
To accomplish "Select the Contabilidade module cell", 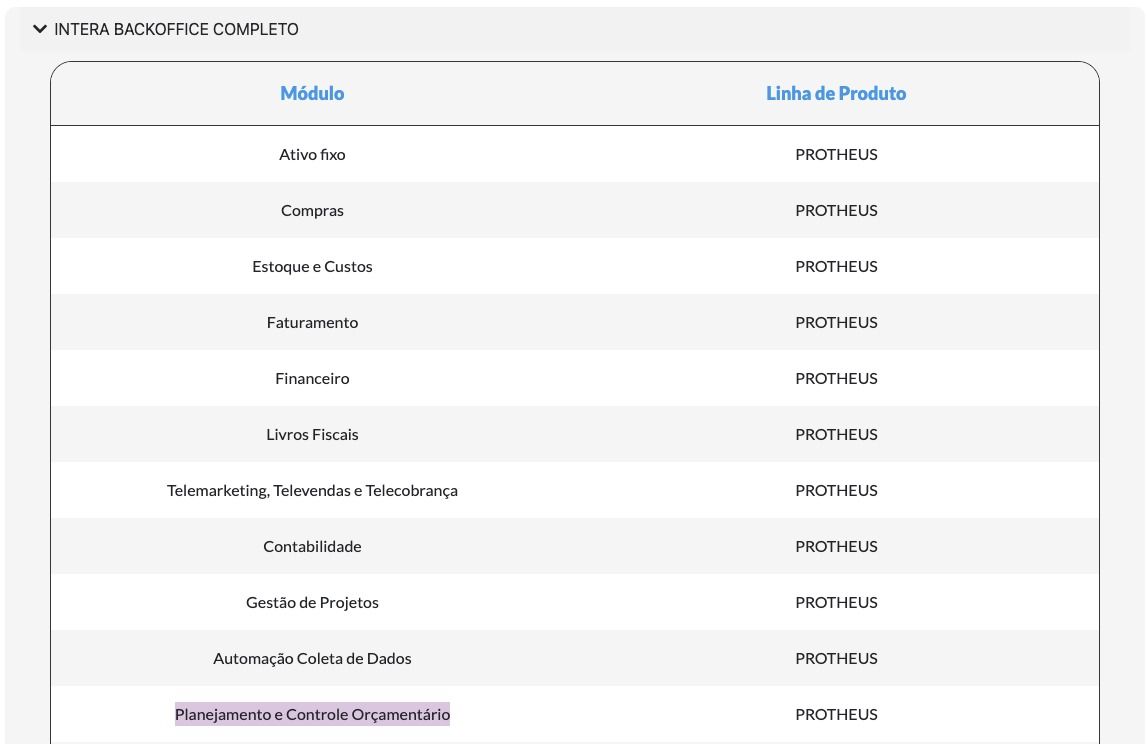I will pos(312,547).
